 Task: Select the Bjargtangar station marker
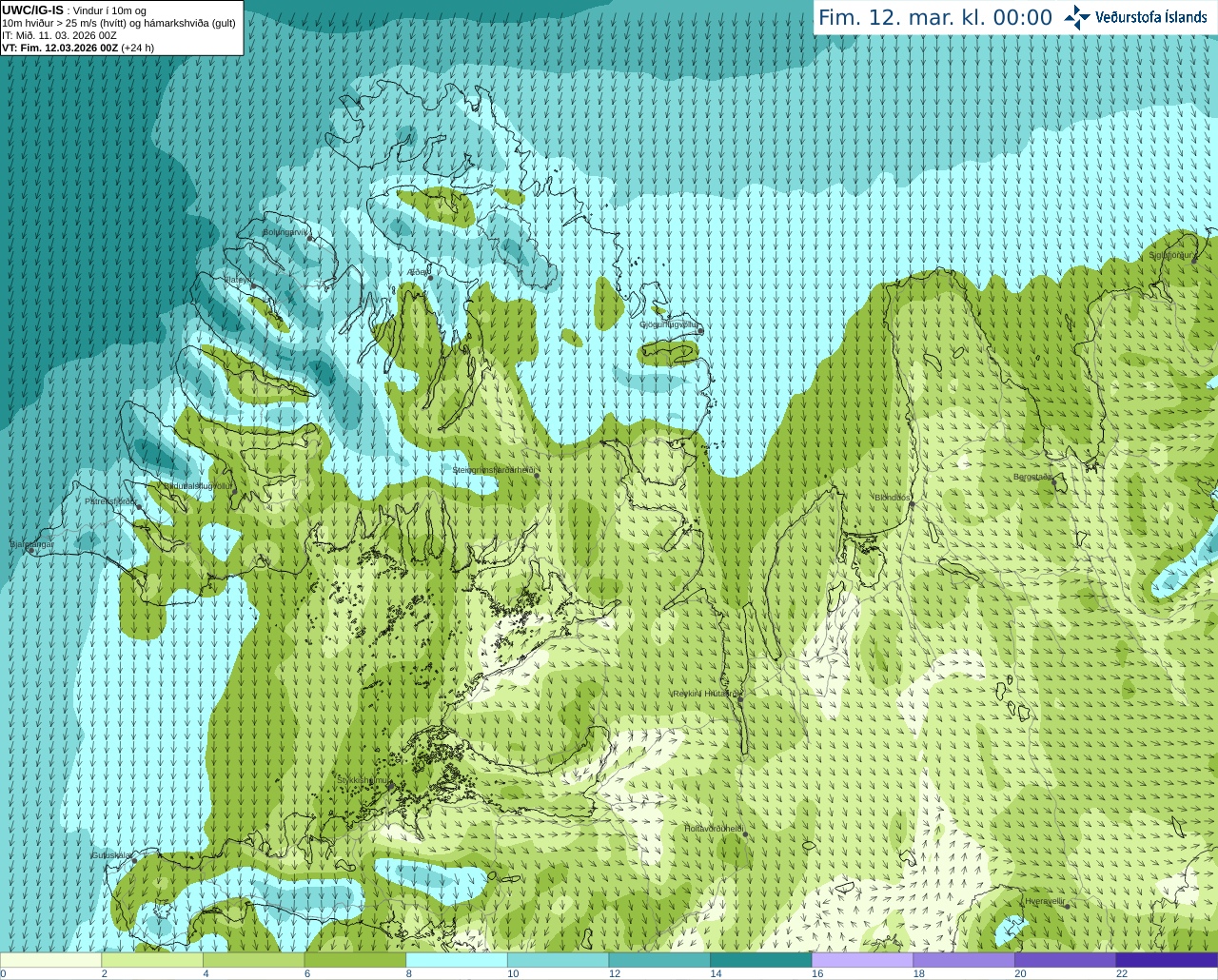30,551
